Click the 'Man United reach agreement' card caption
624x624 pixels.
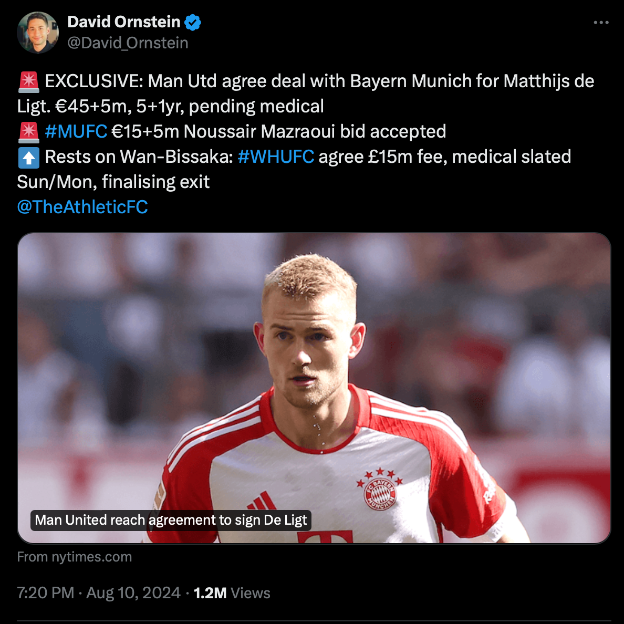(x=171, y=520)
